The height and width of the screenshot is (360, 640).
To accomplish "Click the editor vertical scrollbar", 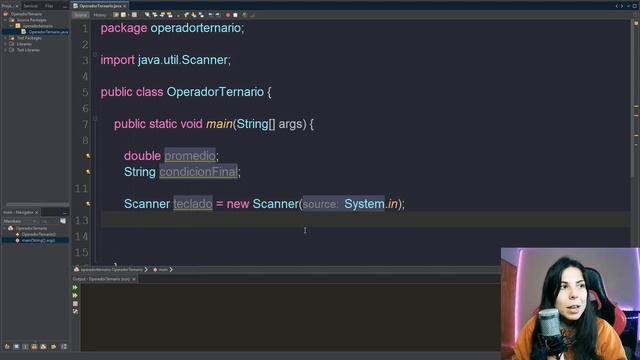I will tap(633, 98).
